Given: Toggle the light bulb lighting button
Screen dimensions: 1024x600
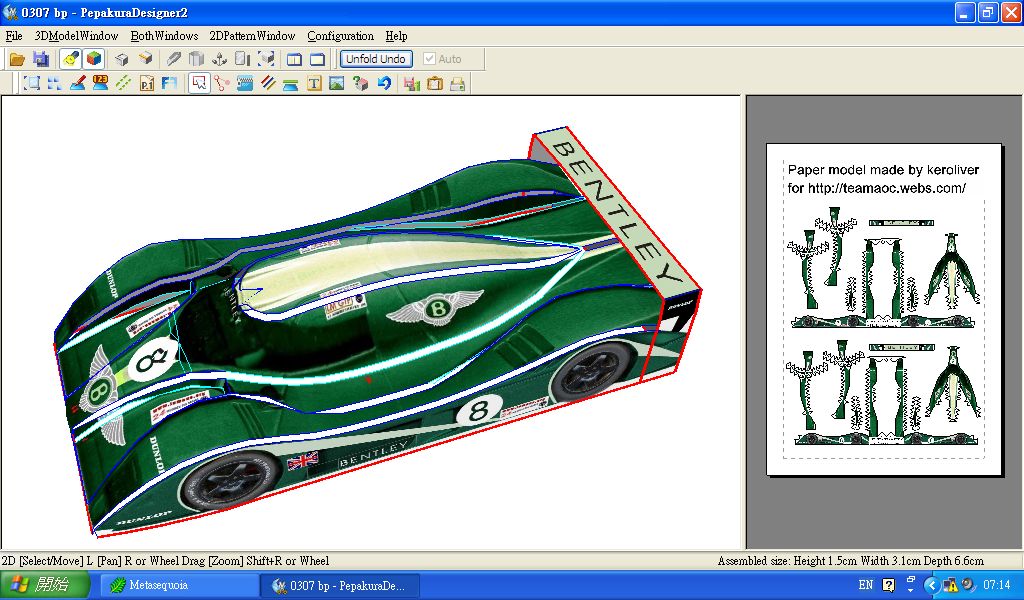Looking at the screenshot, I should [71, 59].
